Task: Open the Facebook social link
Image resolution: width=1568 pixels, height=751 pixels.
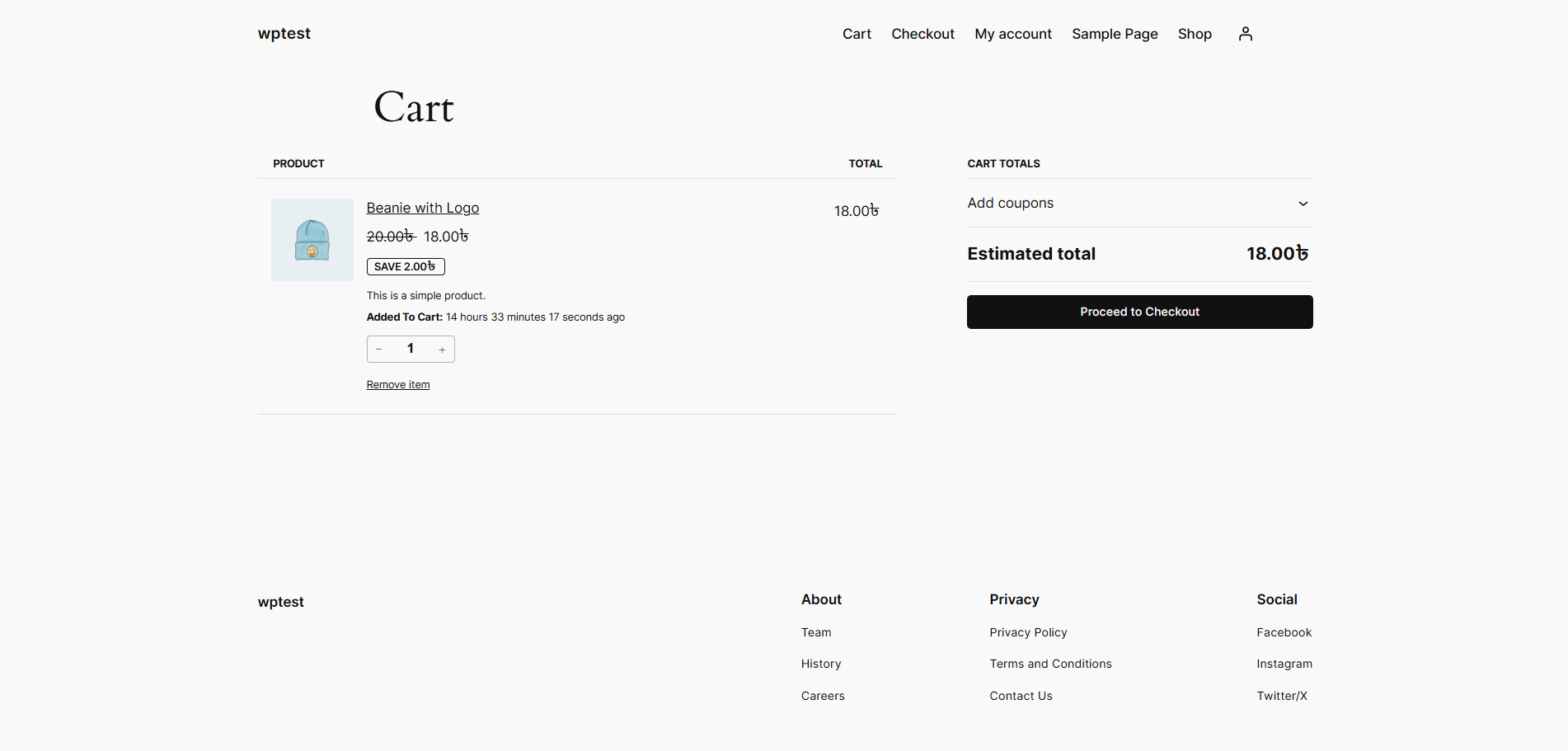Action: click(x=1284, y=632)
